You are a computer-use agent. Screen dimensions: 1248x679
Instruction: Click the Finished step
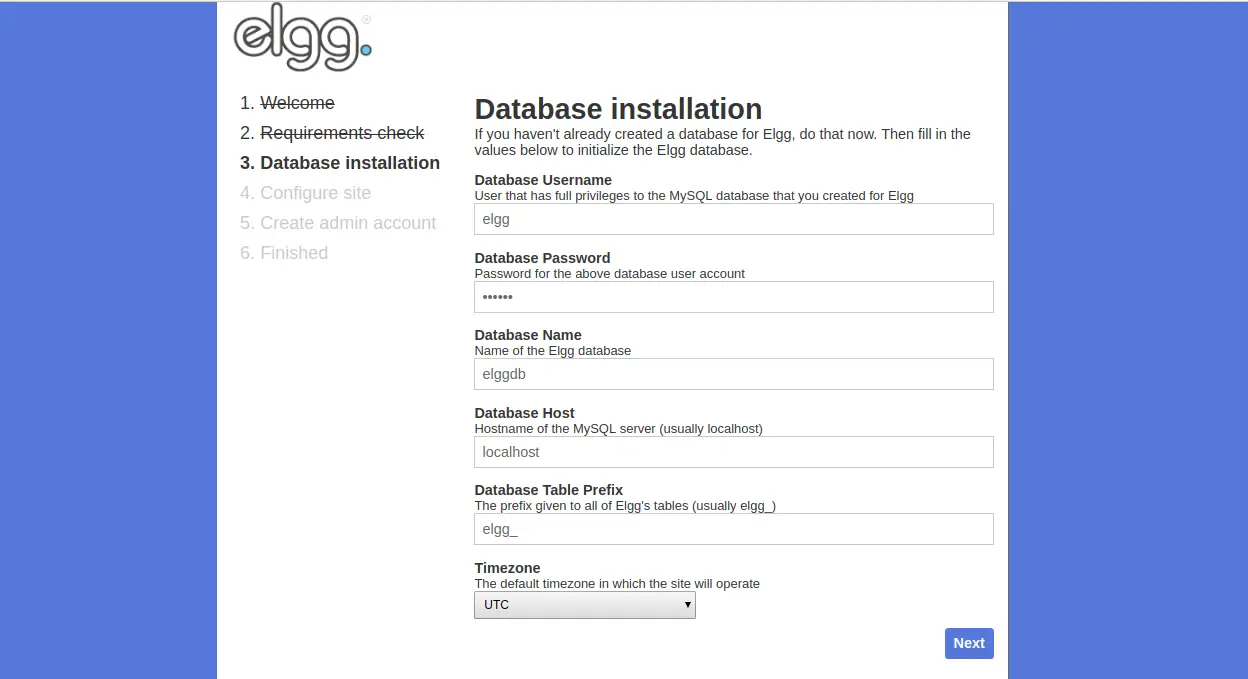click(294, 253)
